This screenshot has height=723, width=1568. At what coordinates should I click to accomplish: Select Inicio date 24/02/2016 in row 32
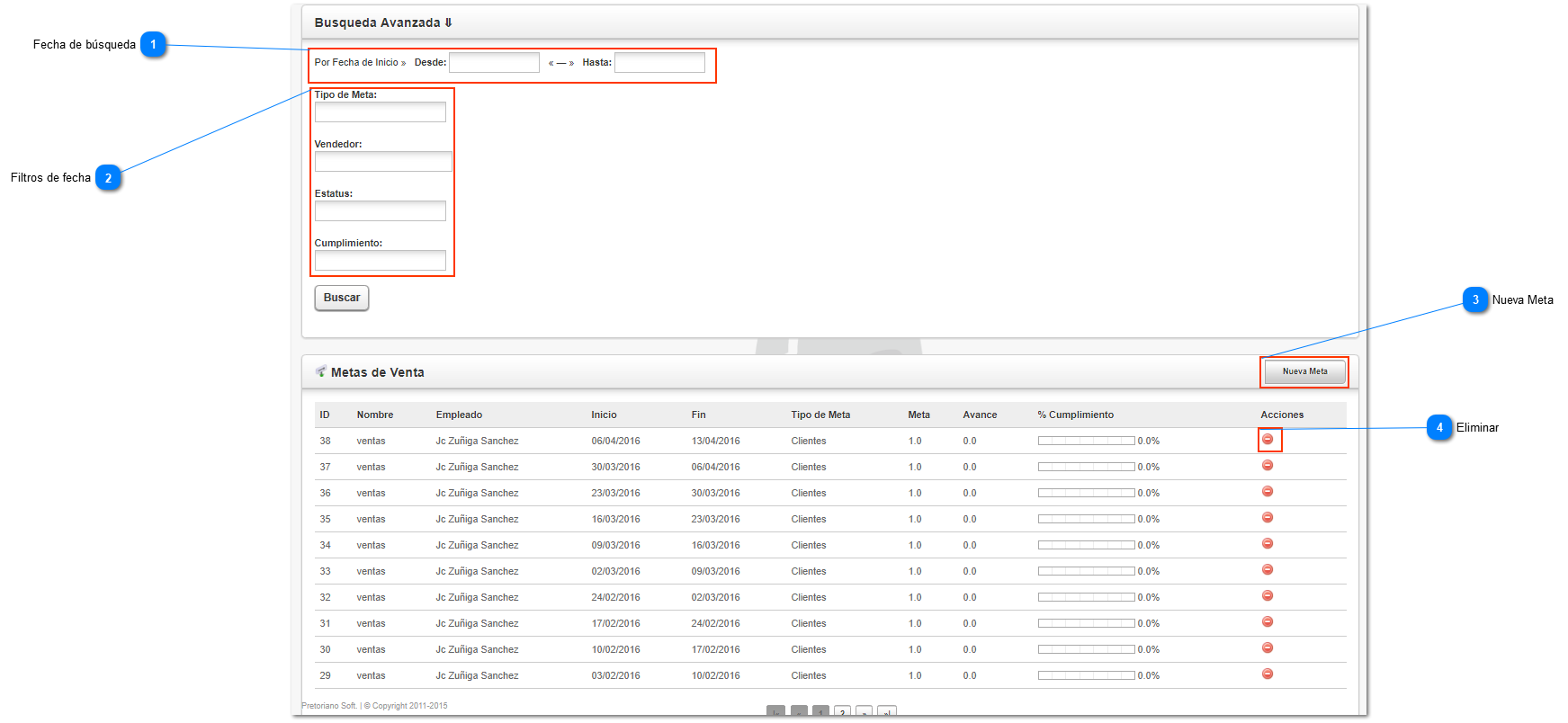coord(615,597)
